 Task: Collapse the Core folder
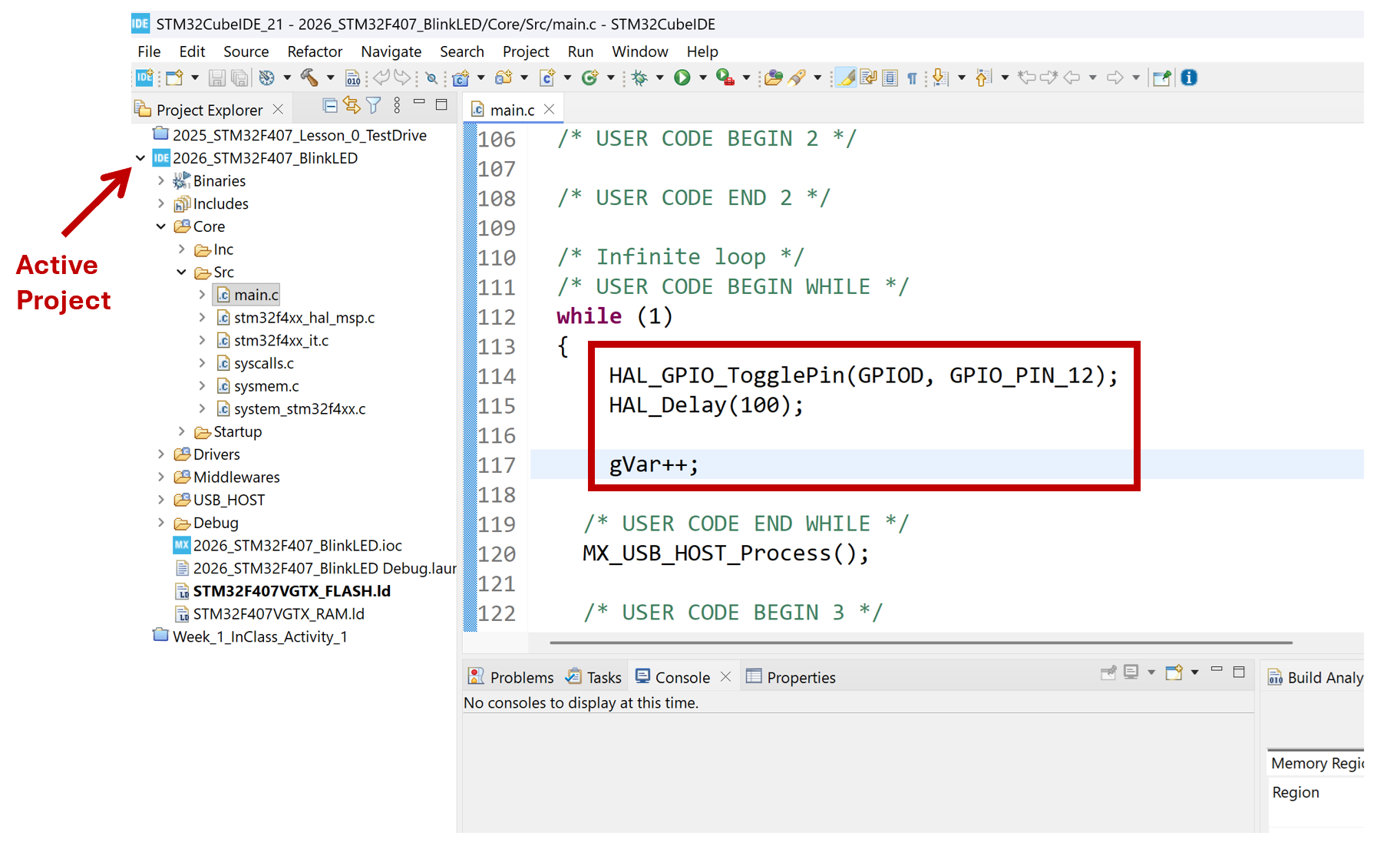tap(160, 226)
